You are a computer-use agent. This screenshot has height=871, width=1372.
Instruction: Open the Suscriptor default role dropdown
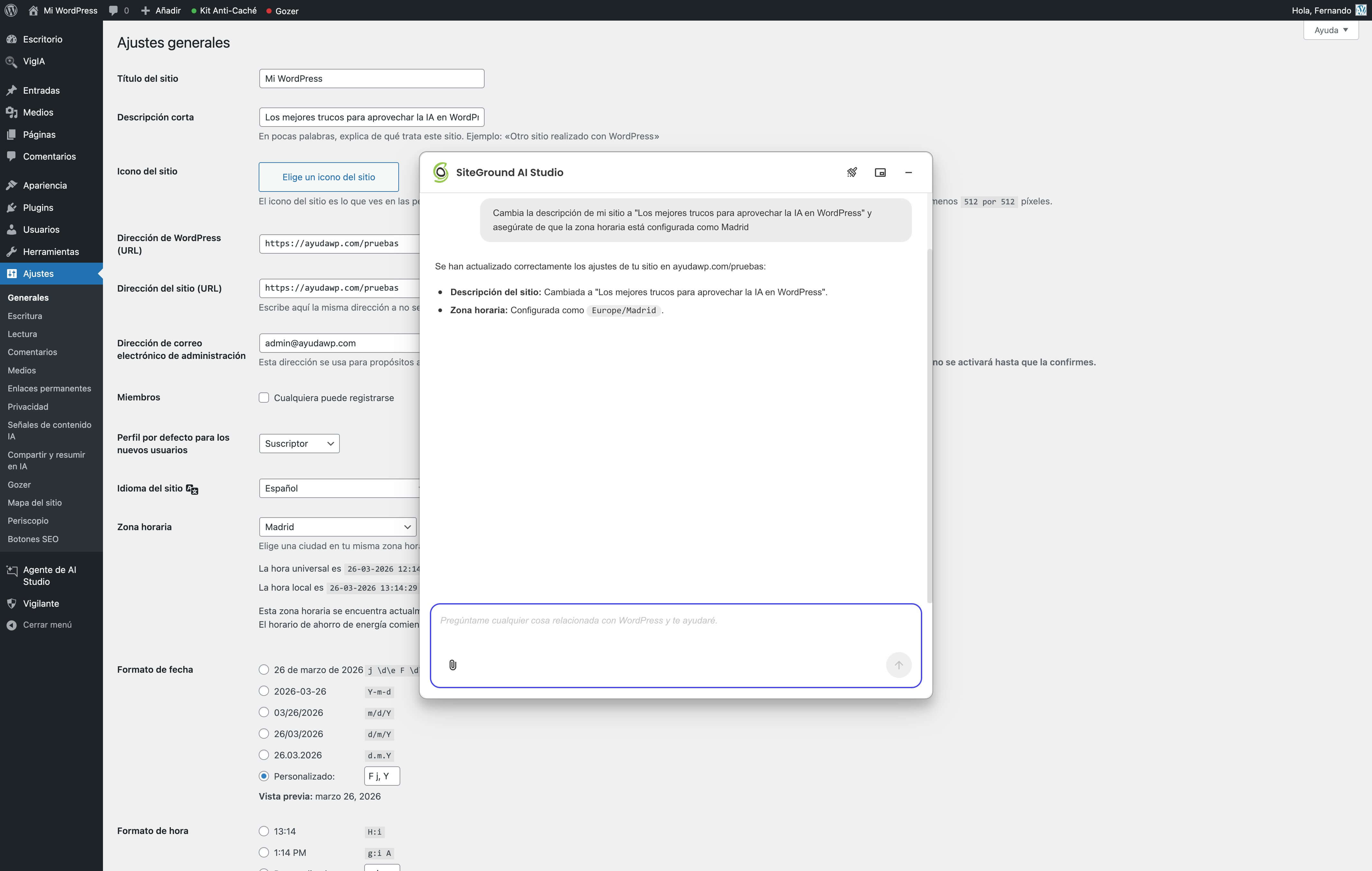[299, 444]
